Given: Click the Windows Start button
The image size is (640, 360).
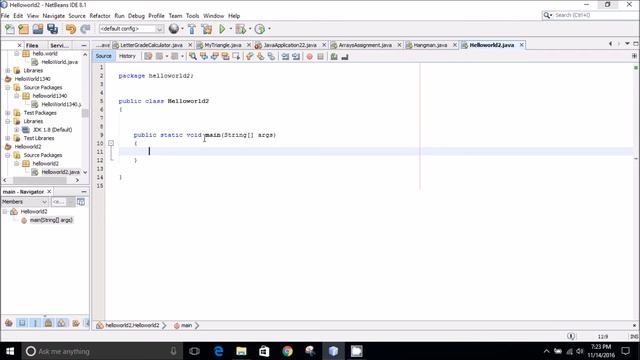Looking at the screenshot, I should tap(10, 351).
